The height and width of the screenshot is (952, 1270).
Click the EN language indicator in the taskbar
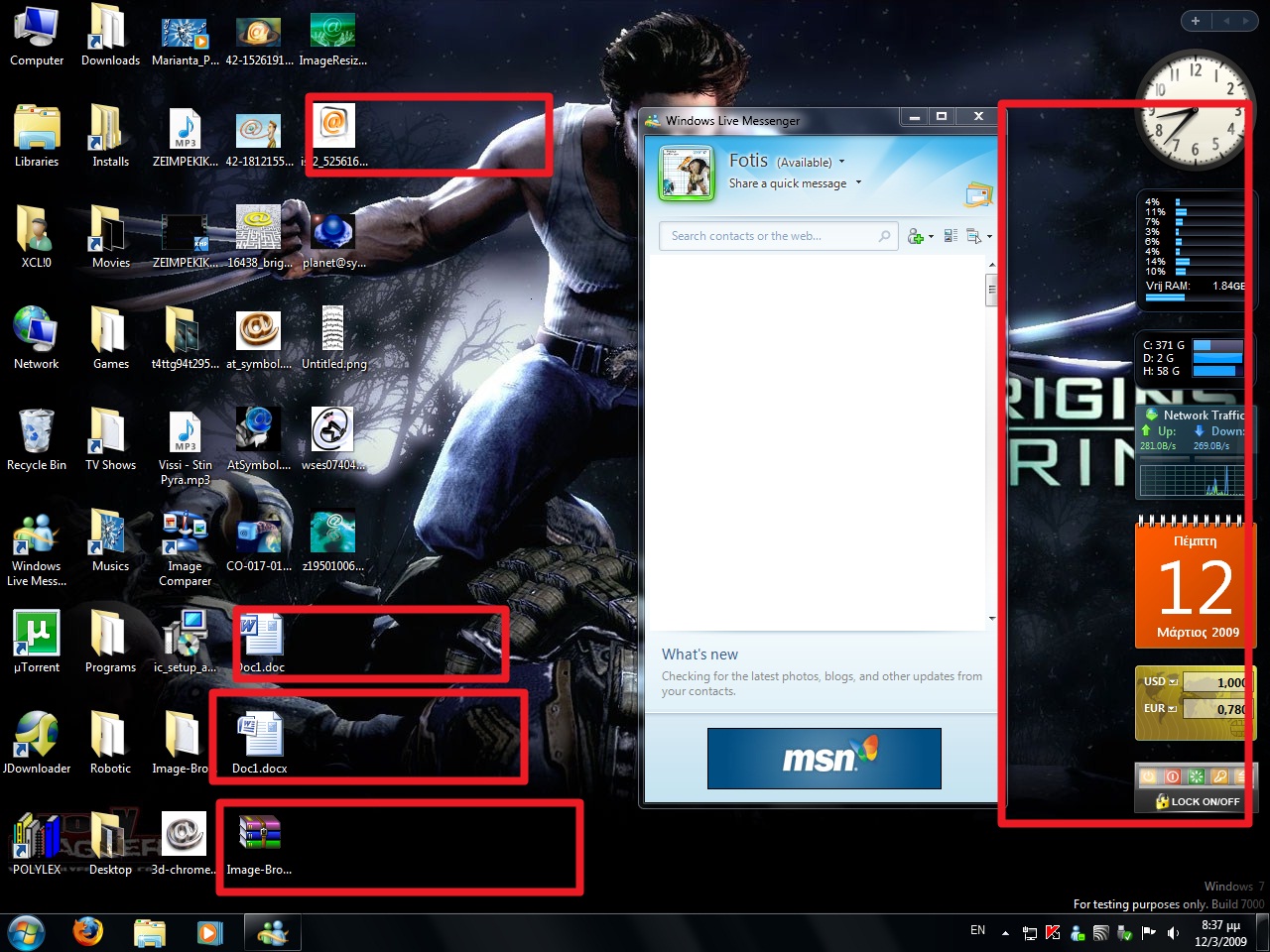click(977, 930)
